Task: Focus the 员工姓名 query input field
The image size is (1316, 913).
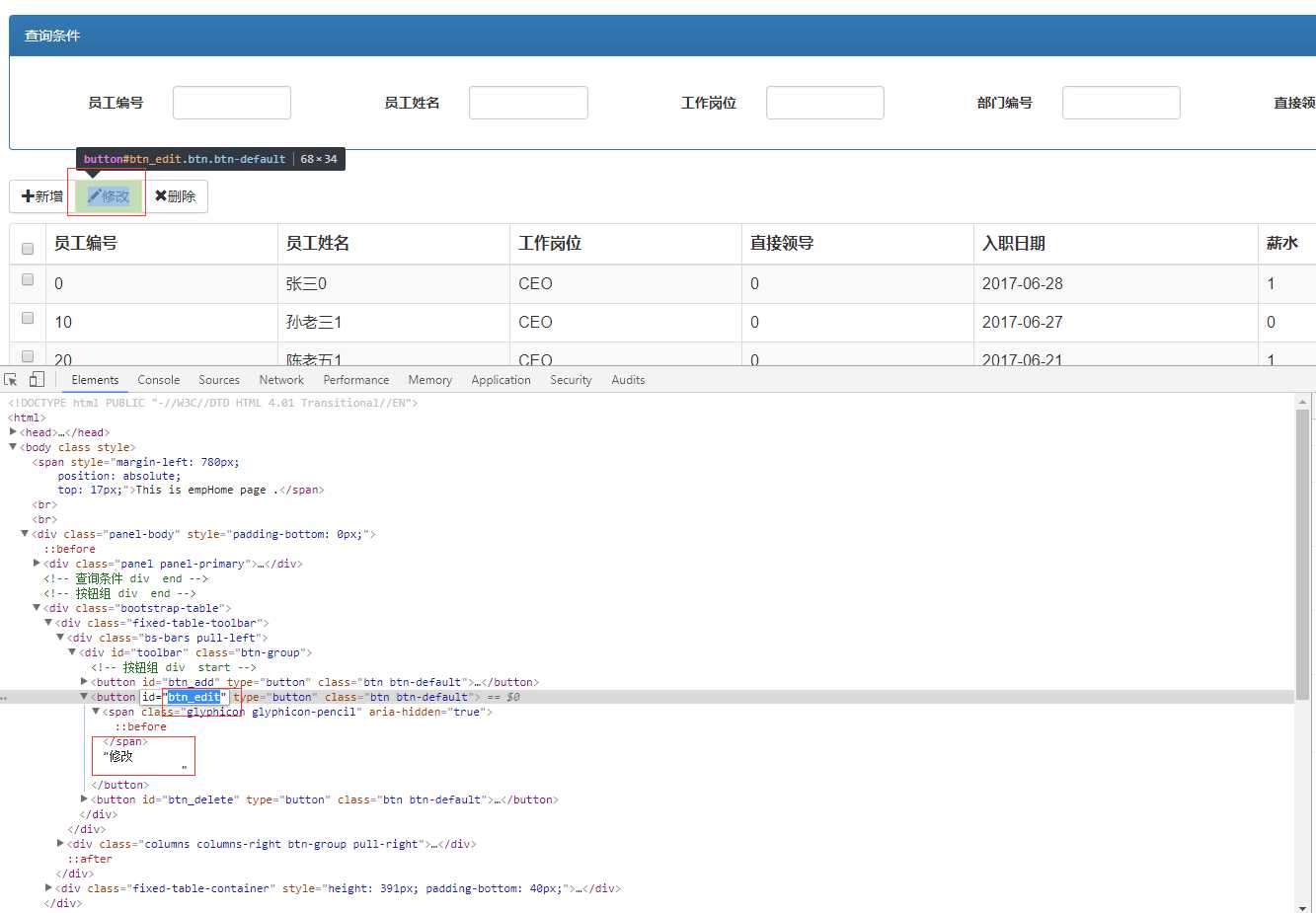Action: [x=528, y=103]
